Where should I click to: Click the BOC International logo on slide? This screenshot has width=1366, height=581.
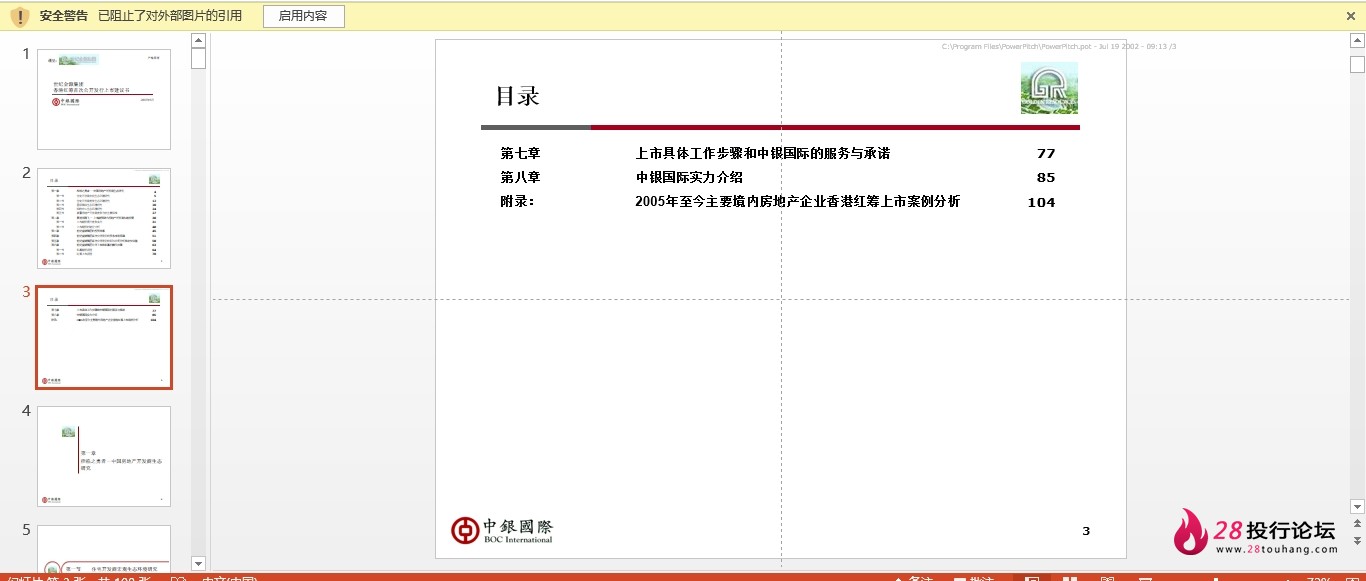click(502, 530)
